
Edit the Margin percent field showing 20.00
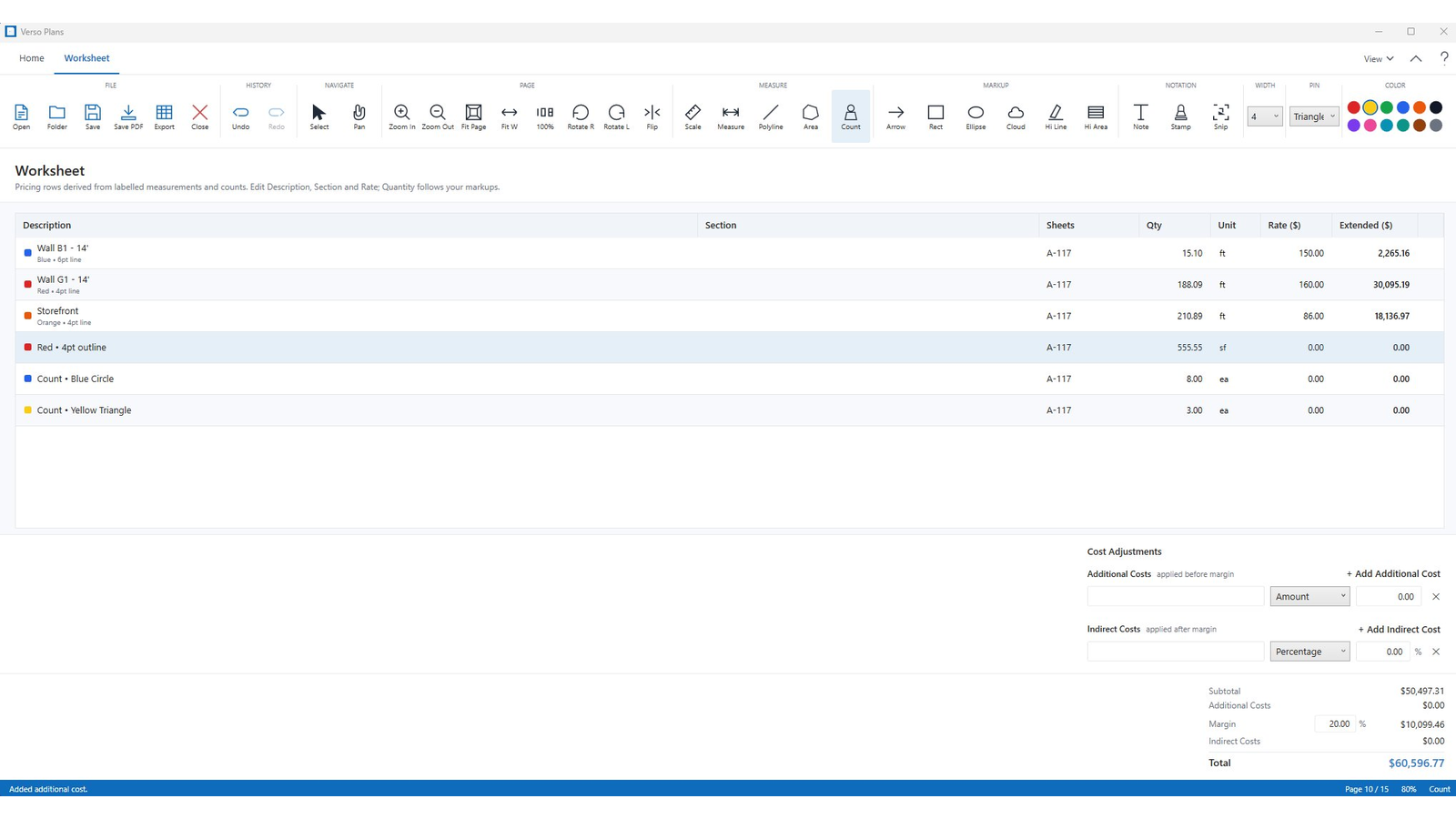pos(1335,724)
